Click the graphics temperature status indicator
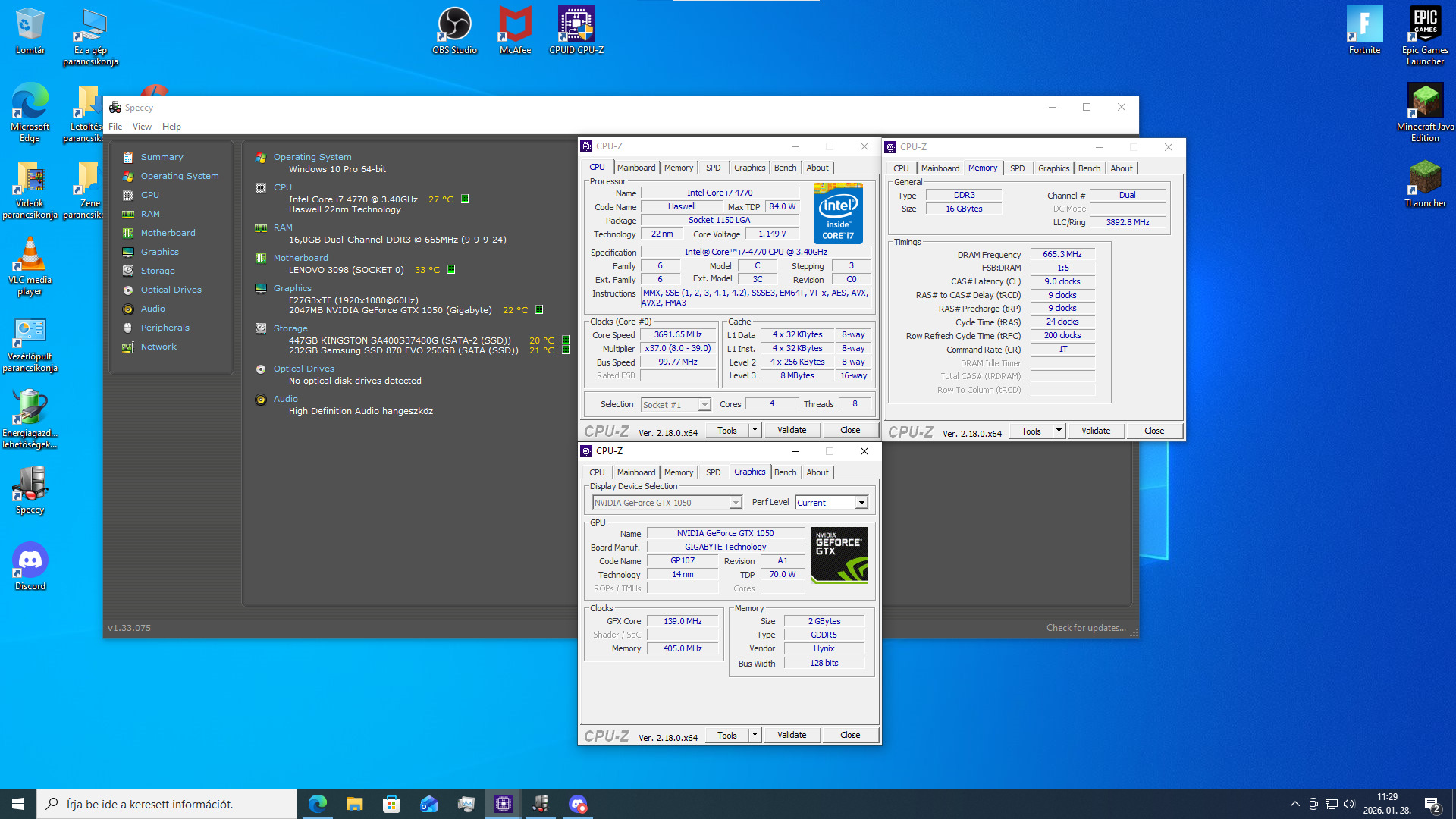This screenshot has height=819, width=1456. [539, 310]
